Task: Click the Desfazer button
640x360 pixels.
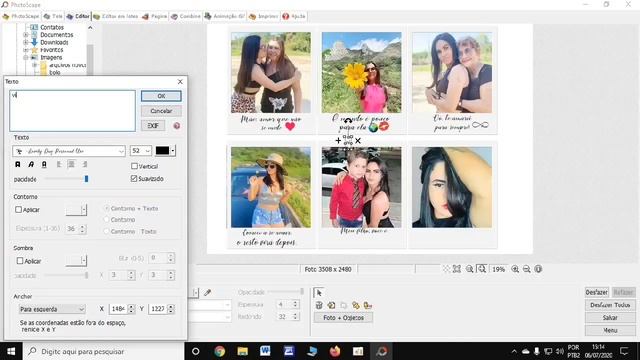Action: click(x=597, y=292)
